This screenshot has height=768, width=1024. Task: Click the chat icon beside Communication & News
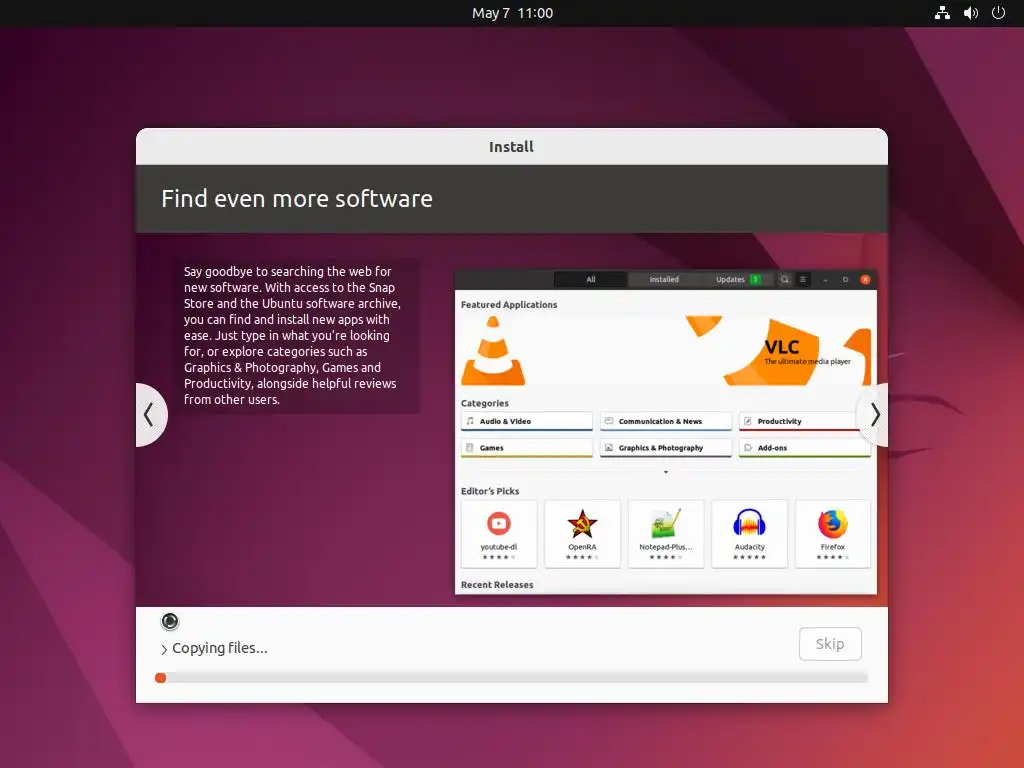(x=609, y=421)
